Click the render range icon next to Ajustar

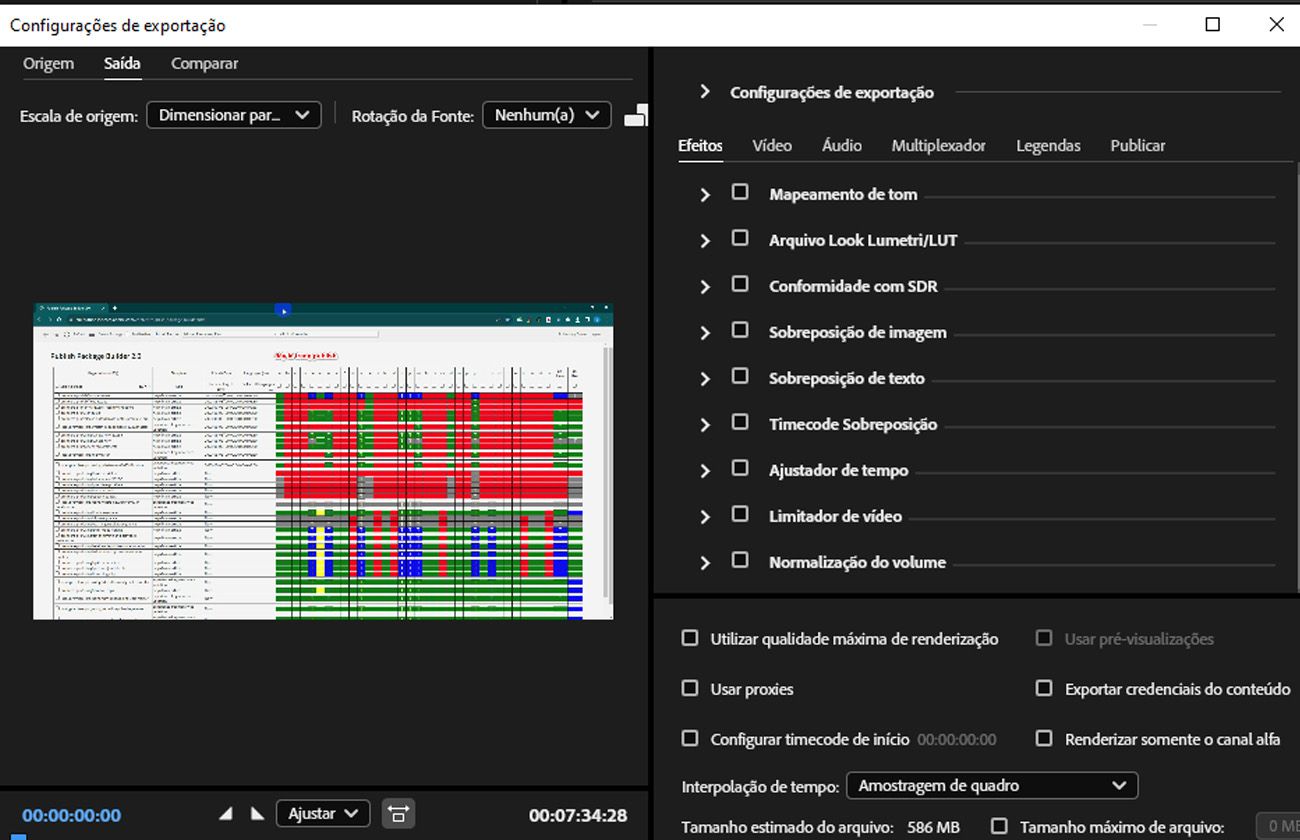pos(398,813)
